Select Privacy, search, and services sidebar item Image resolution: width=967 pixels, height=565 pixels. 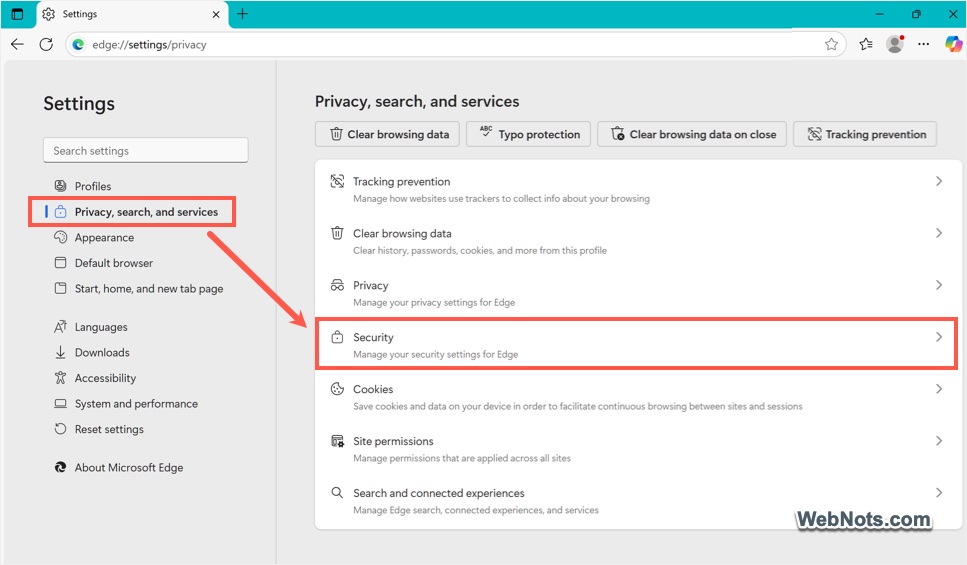[132, 212]
